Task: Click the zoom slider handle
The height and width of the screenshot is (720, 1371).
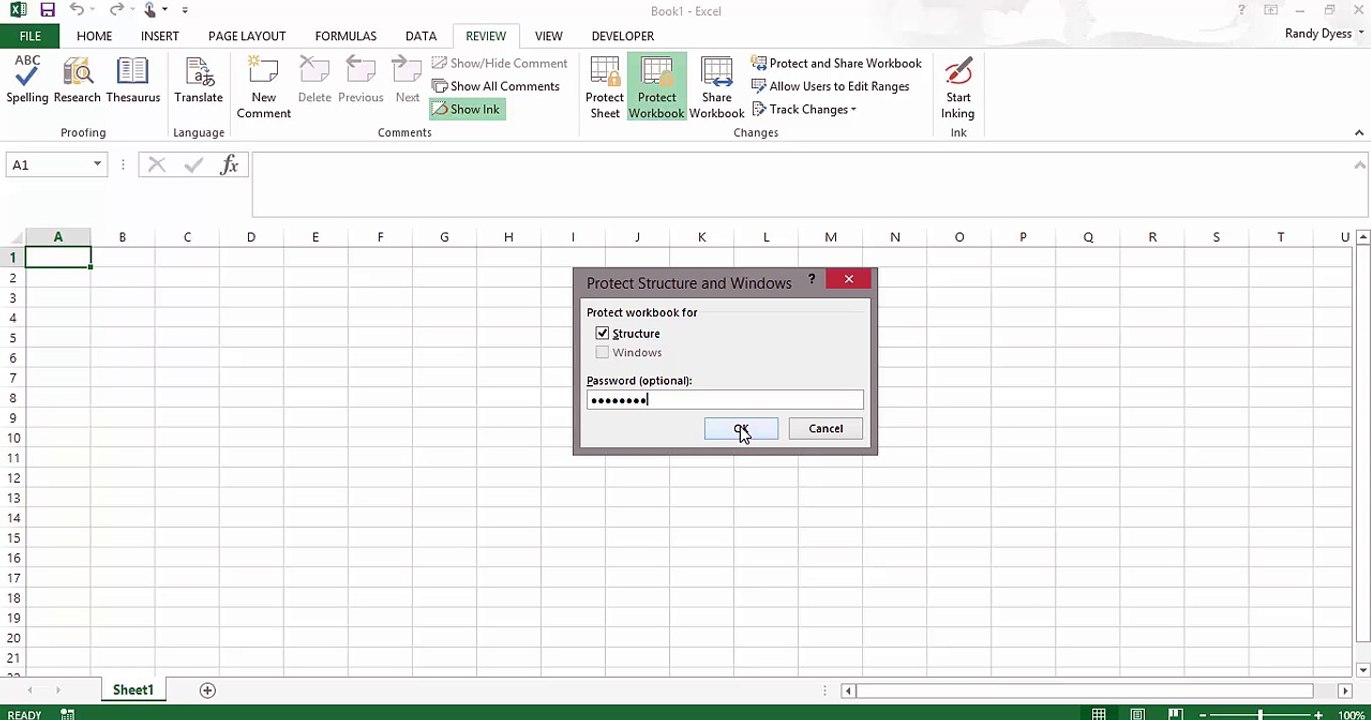Action: click(x=1260, y=714)
